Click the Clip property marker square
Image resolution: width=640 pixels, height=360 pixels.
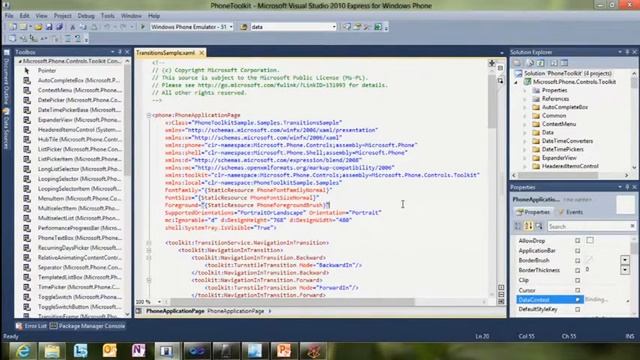tap(578, 280)
